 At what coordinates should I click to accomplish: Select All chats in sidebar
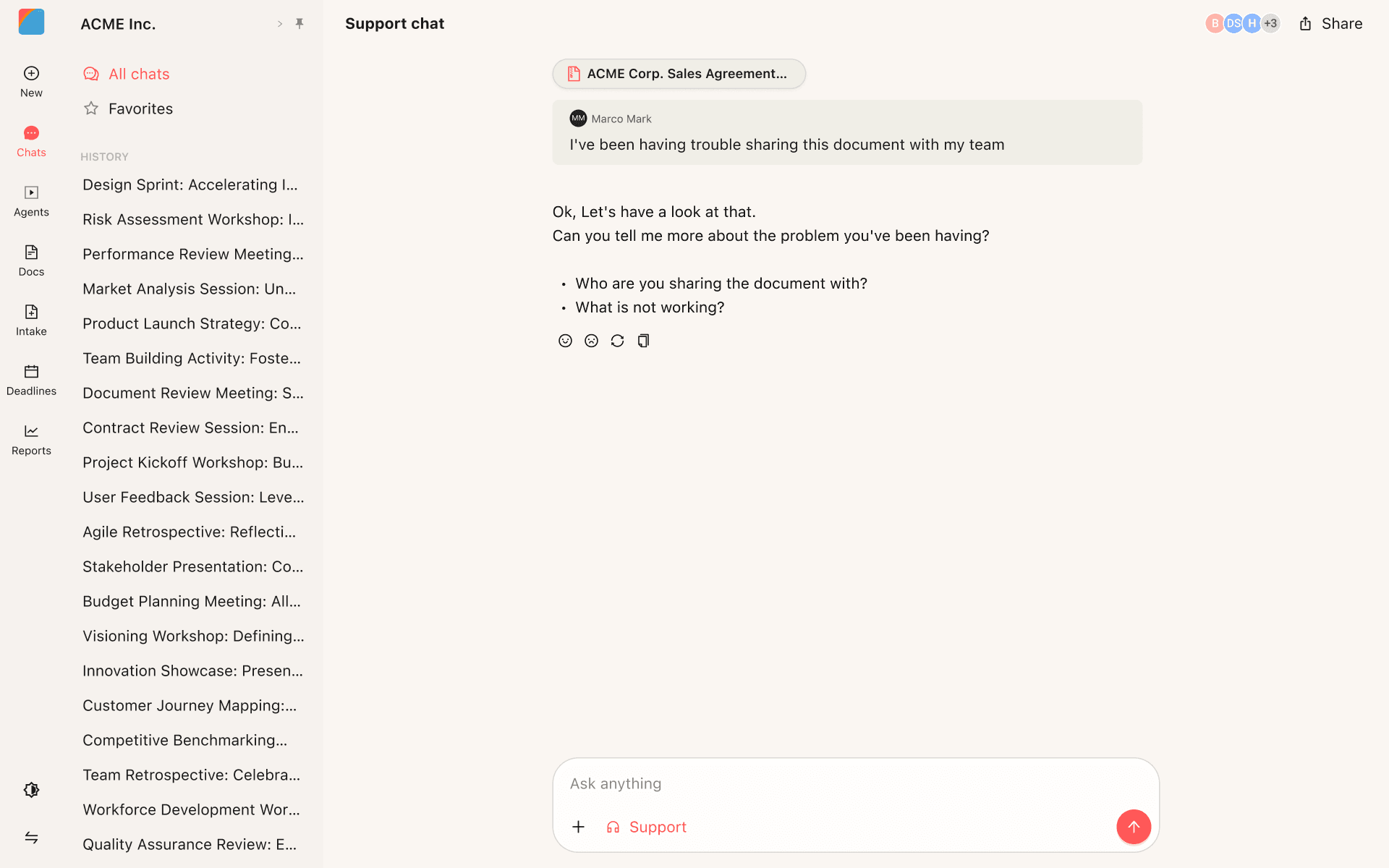click(138, 74)
